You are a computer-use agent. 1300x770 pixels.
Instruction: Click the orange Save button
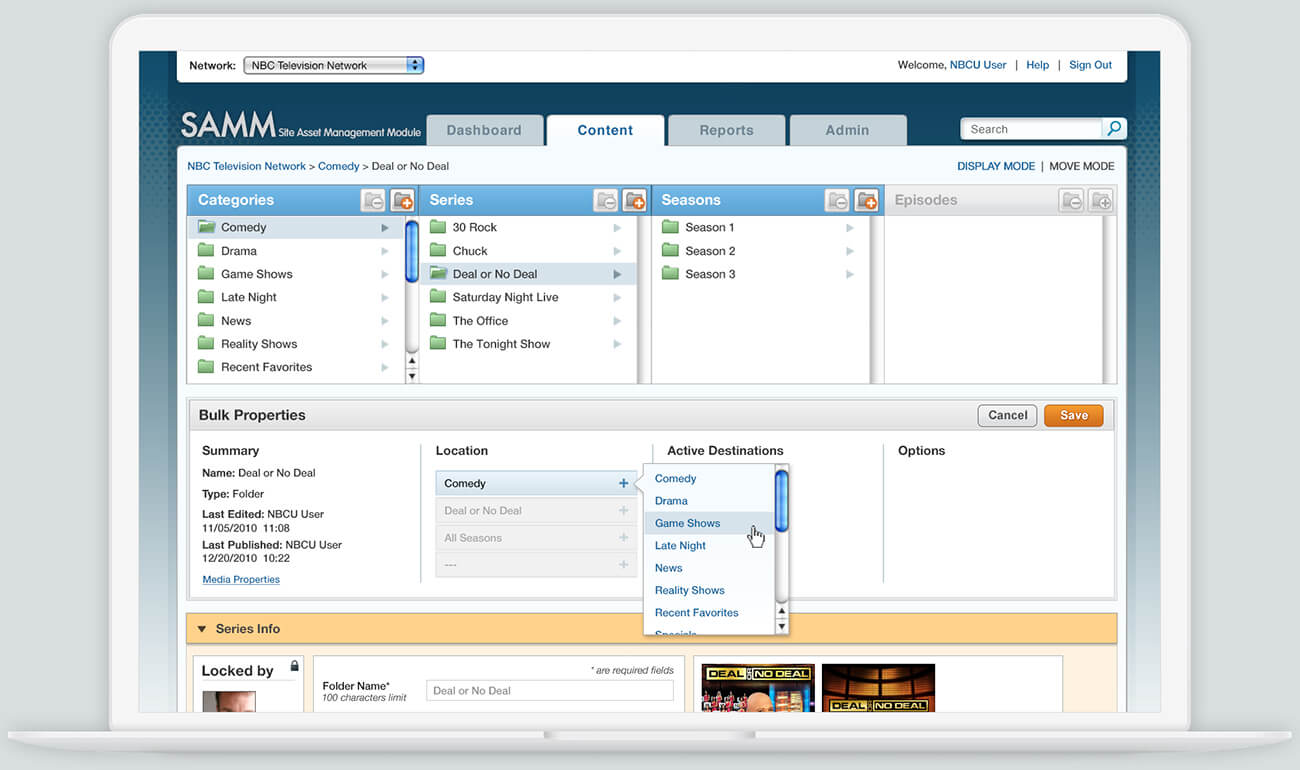[x=1073, y=416]
